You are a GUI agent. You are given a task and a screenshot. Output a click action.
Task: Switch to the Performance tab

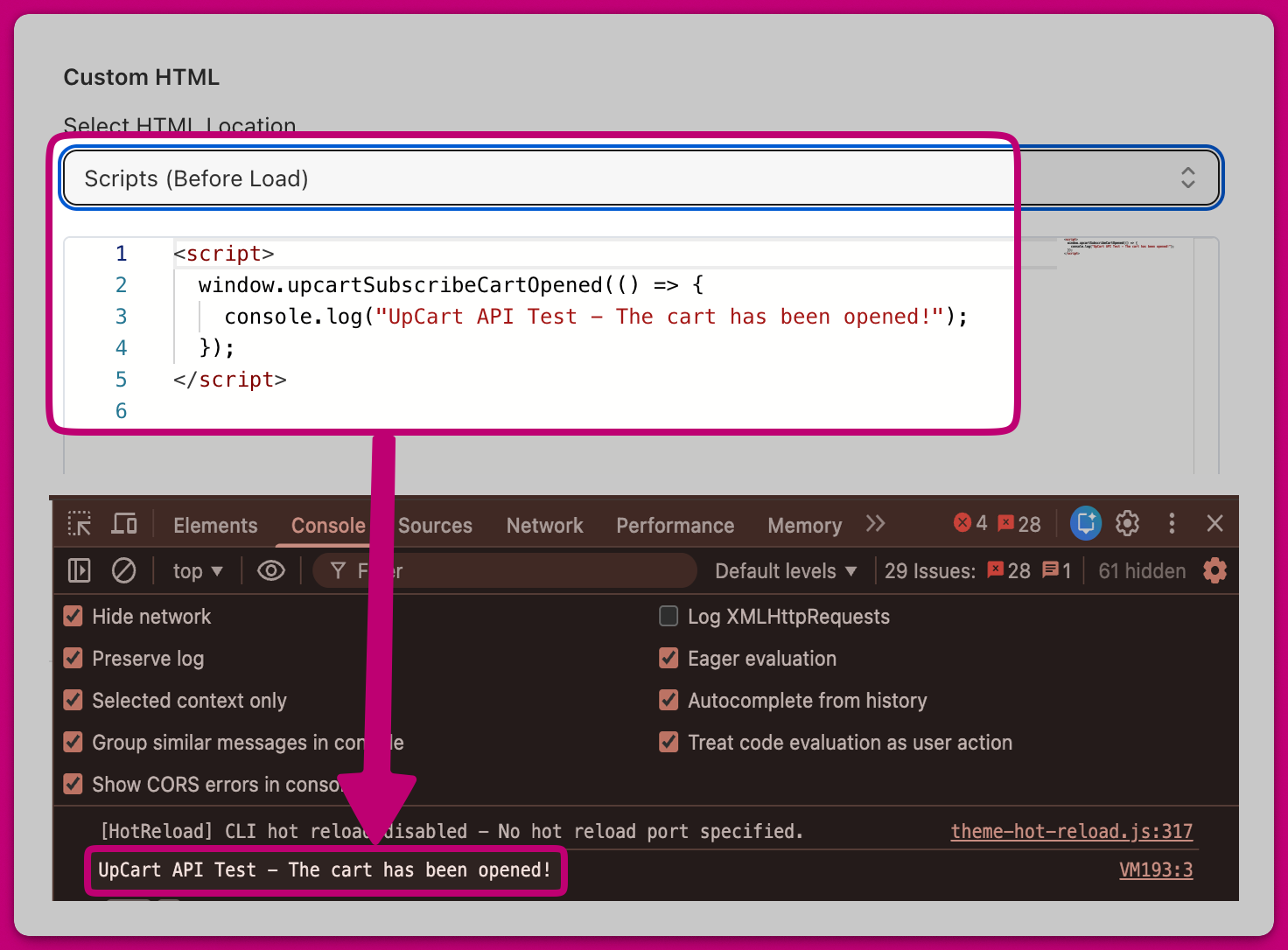pos(675,525)
